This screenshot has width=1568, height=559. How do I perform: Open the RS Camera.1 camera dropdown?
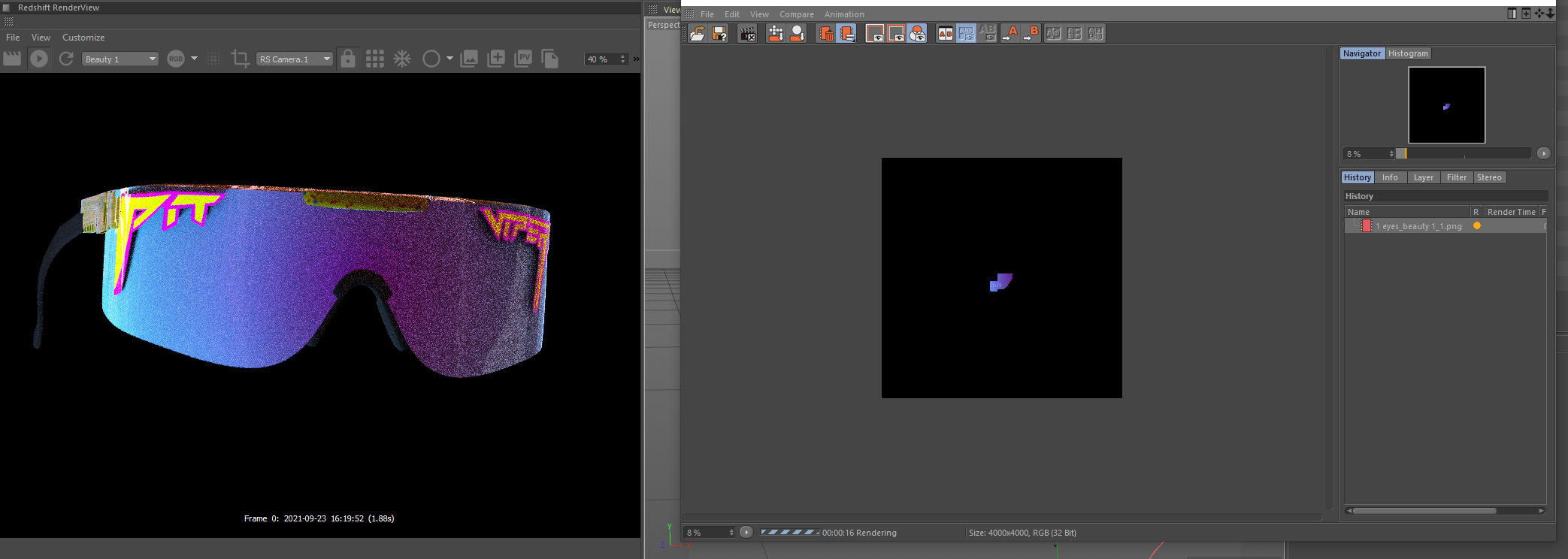[295, 59]
